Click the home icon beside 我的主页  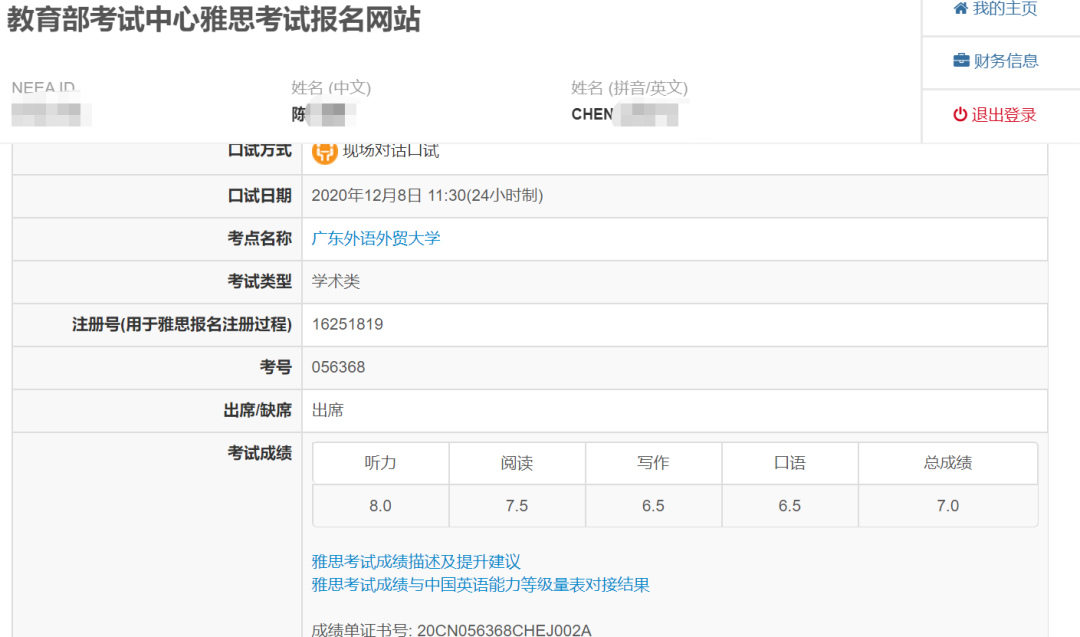(x=961, y=8)
